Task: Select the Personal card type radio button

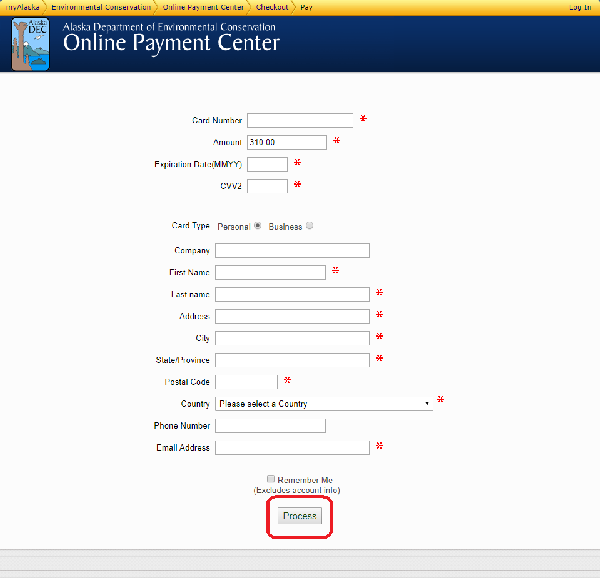Action: pos(258,226)
